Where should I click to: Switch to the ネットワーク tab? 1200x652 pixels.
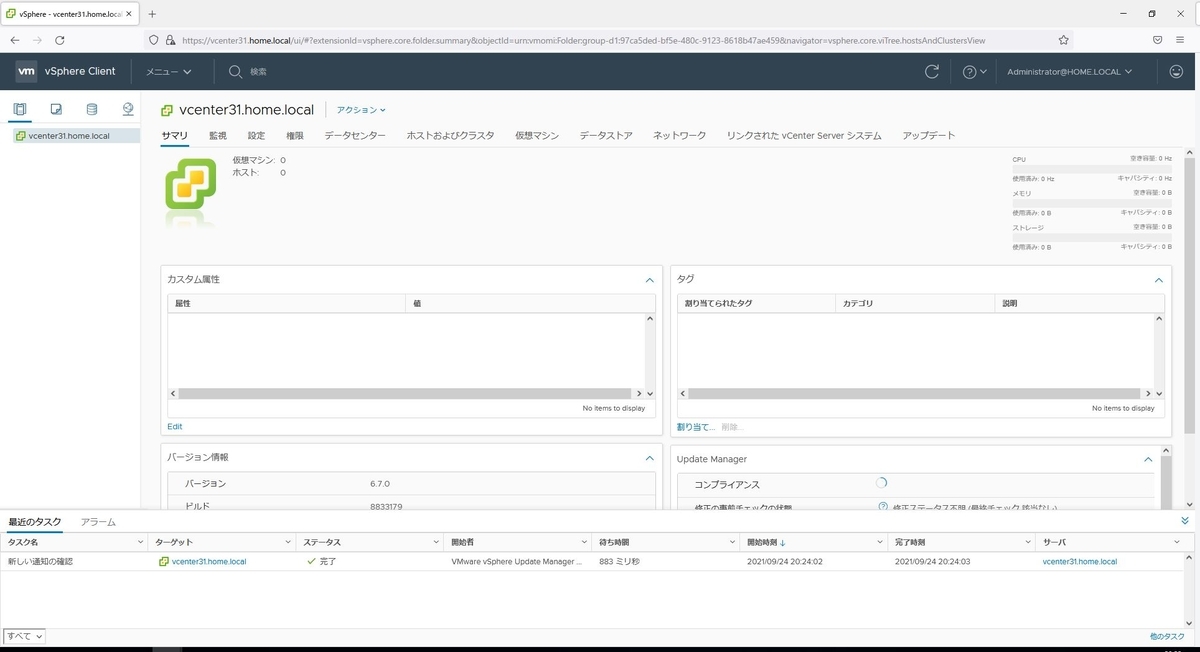[679, 135]
